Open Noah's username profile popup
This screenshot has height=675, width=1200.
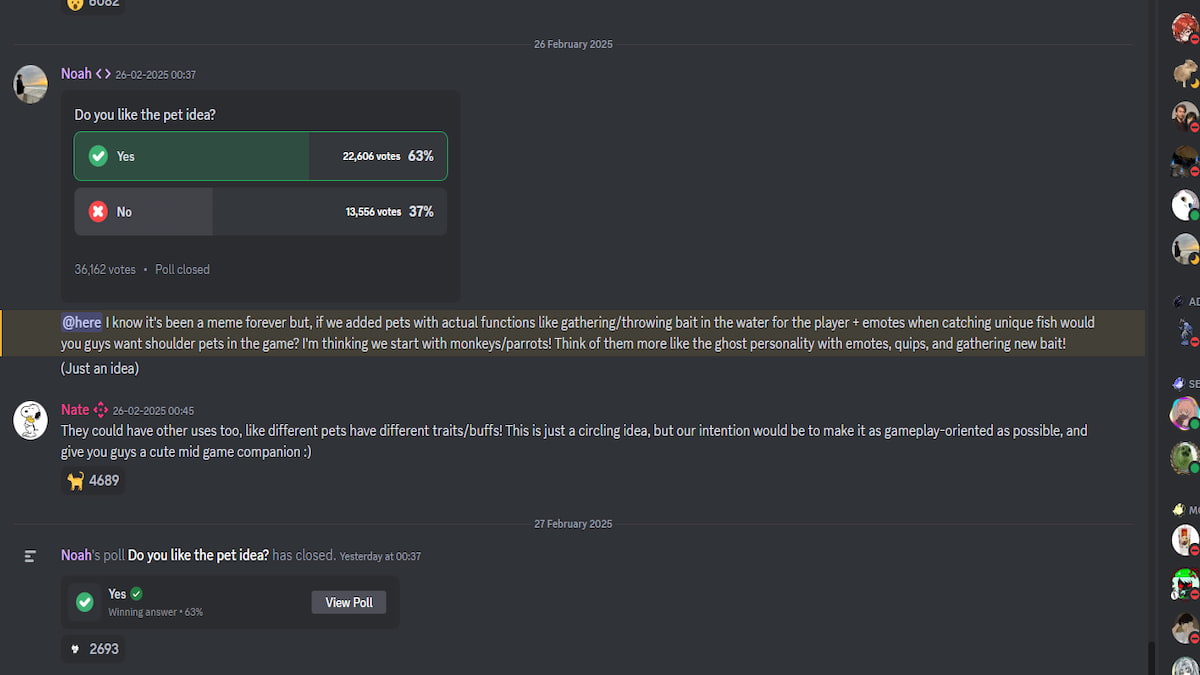click(x=76, y=74)
